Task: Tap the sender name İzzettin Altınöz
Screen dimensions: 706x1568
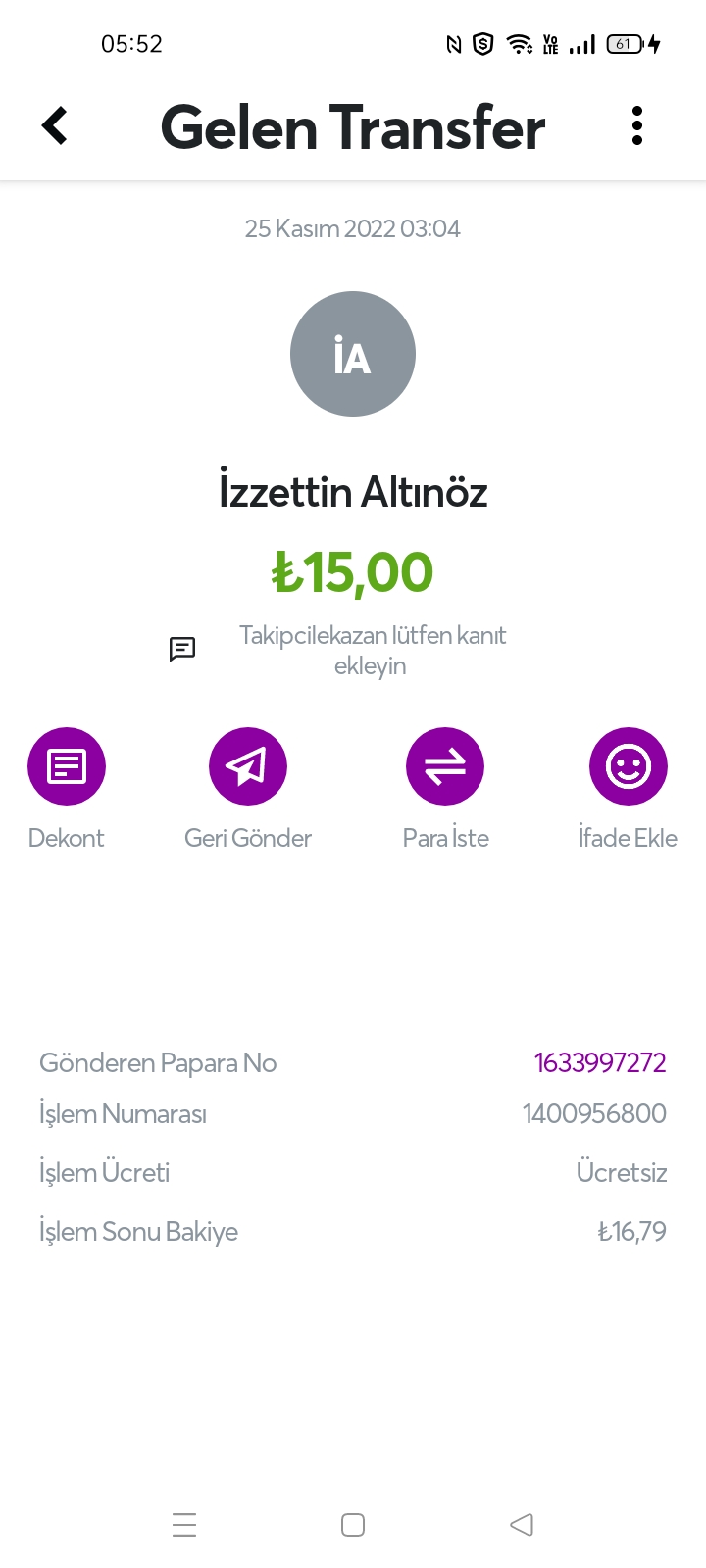Action: 353,491
